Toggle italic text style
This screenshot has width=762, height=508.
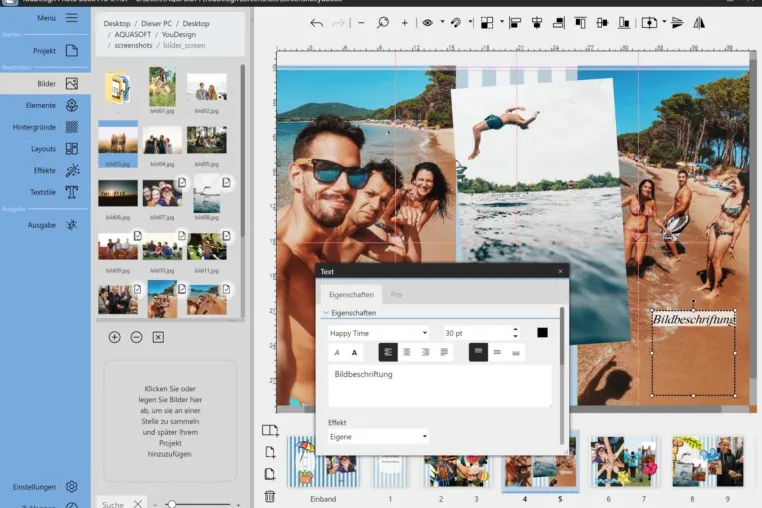click(x=337, y=352)
